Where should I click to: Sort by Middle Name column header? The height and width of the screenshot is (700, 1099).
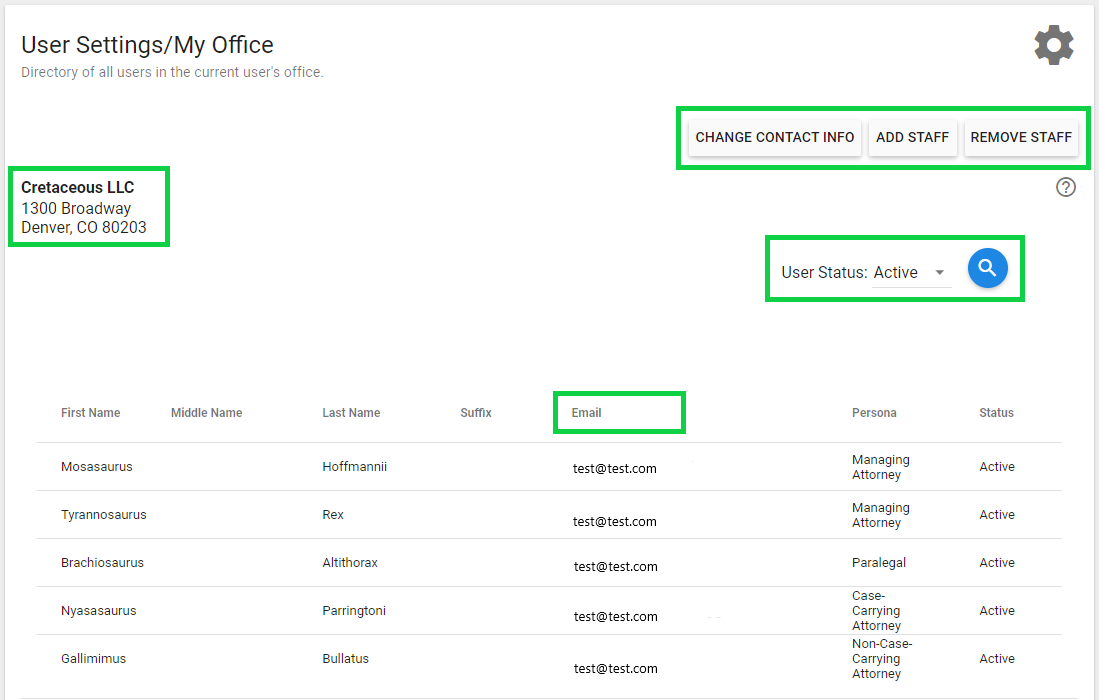tap(207, 413)
